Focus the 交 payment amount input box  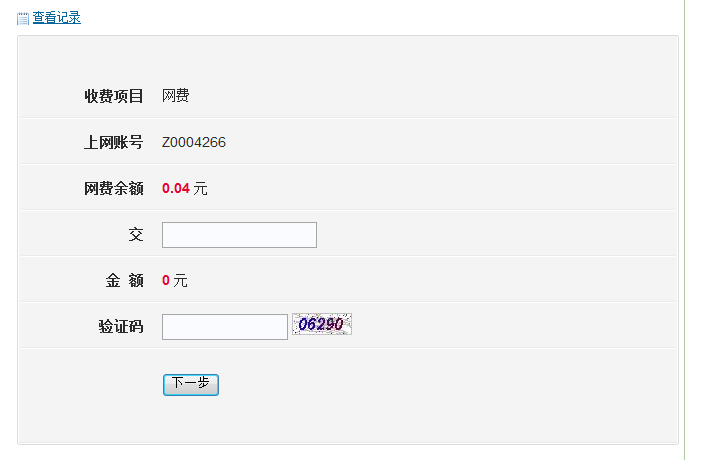239,235
